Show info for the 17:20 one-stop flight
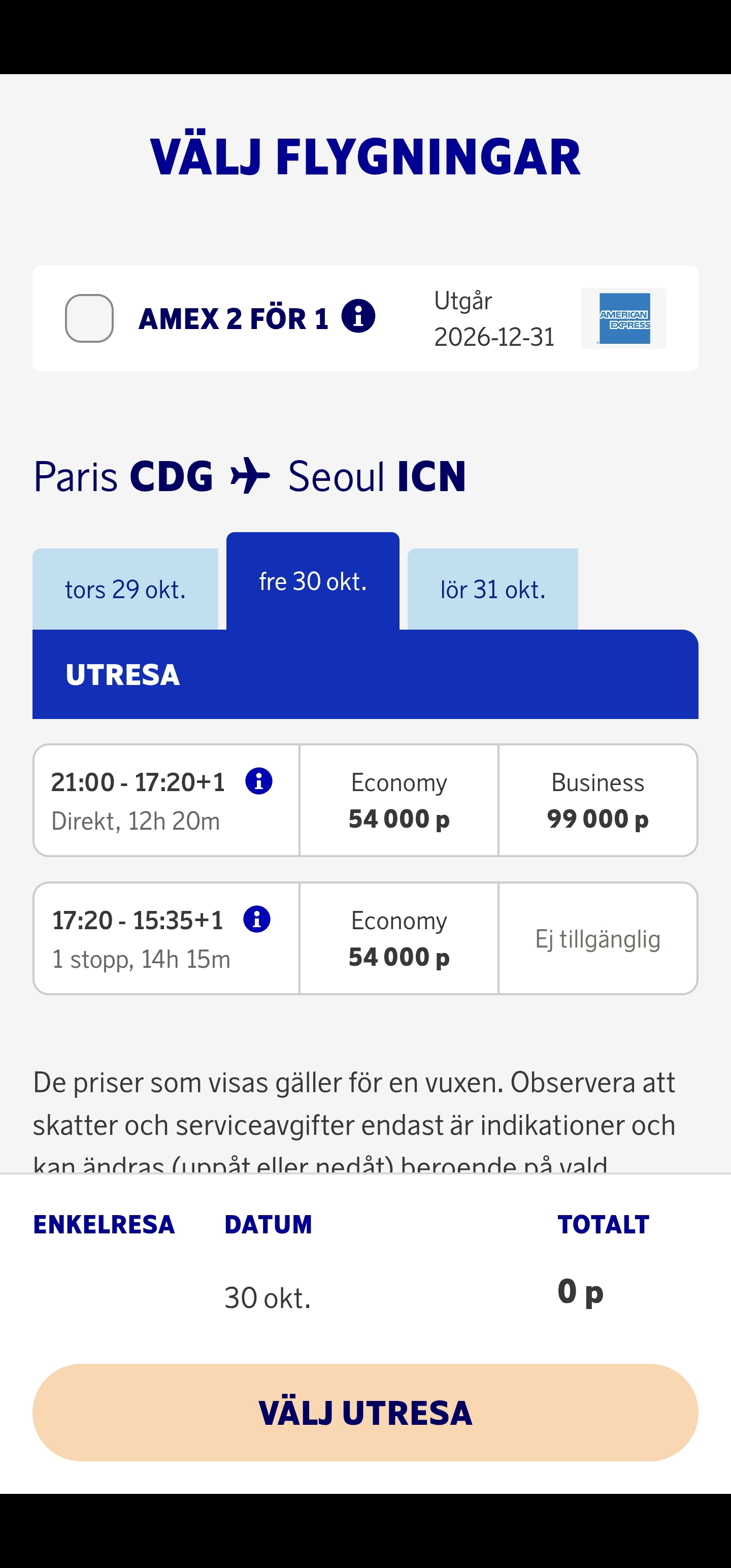 pos(257,919)
